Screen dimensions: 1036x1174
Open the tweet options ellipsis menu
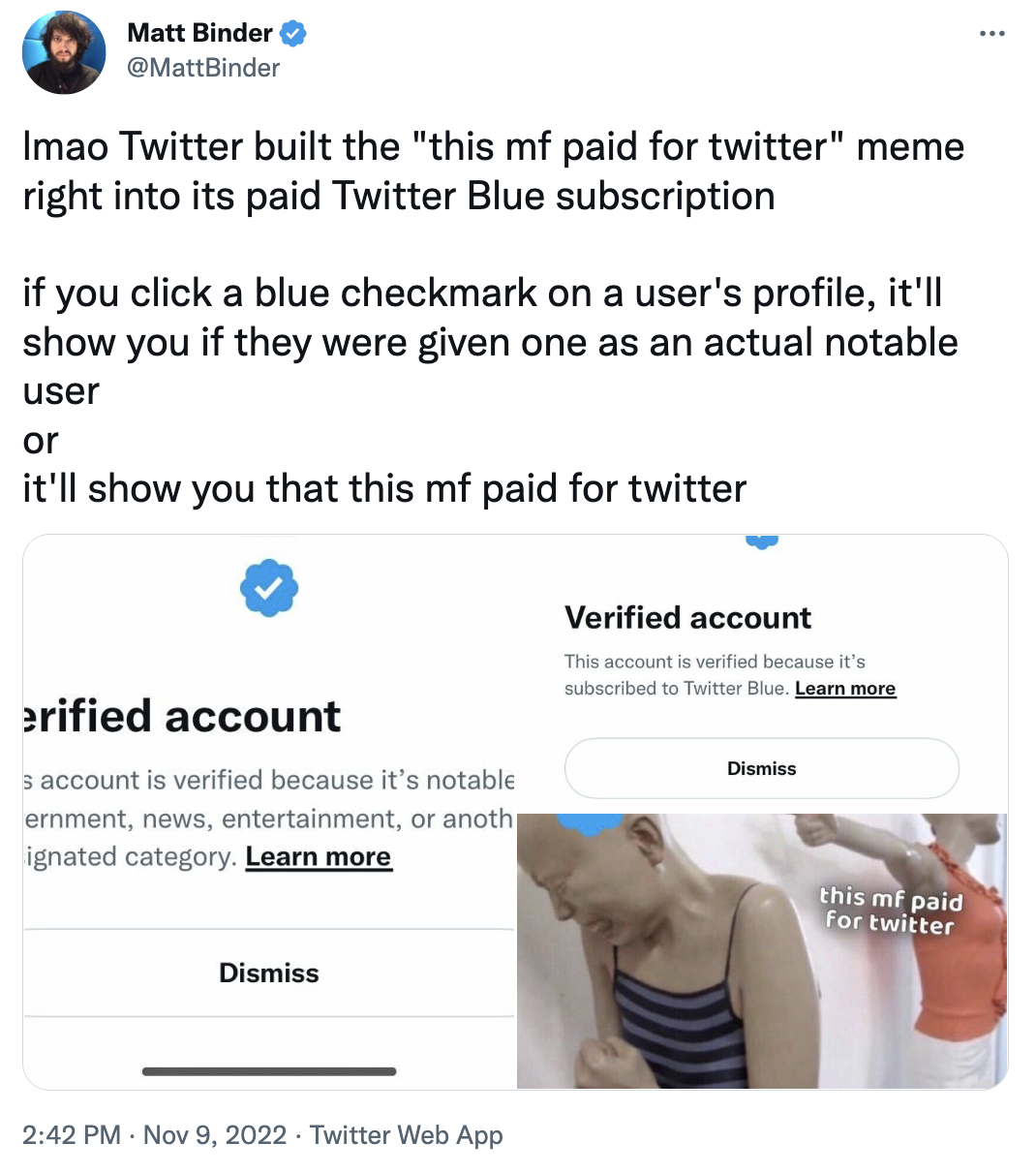(992, 32)
